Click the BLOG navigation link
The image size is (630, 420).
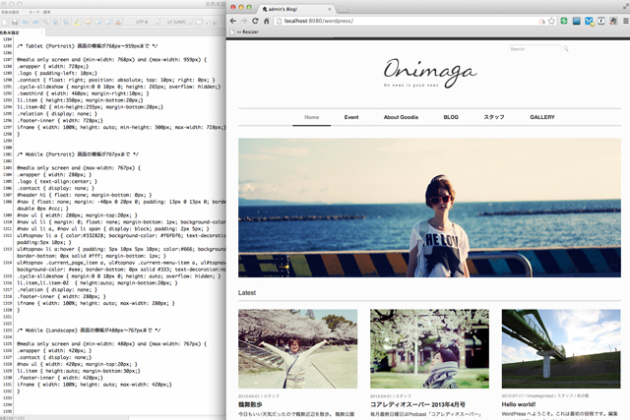click(x=451, y=117)
